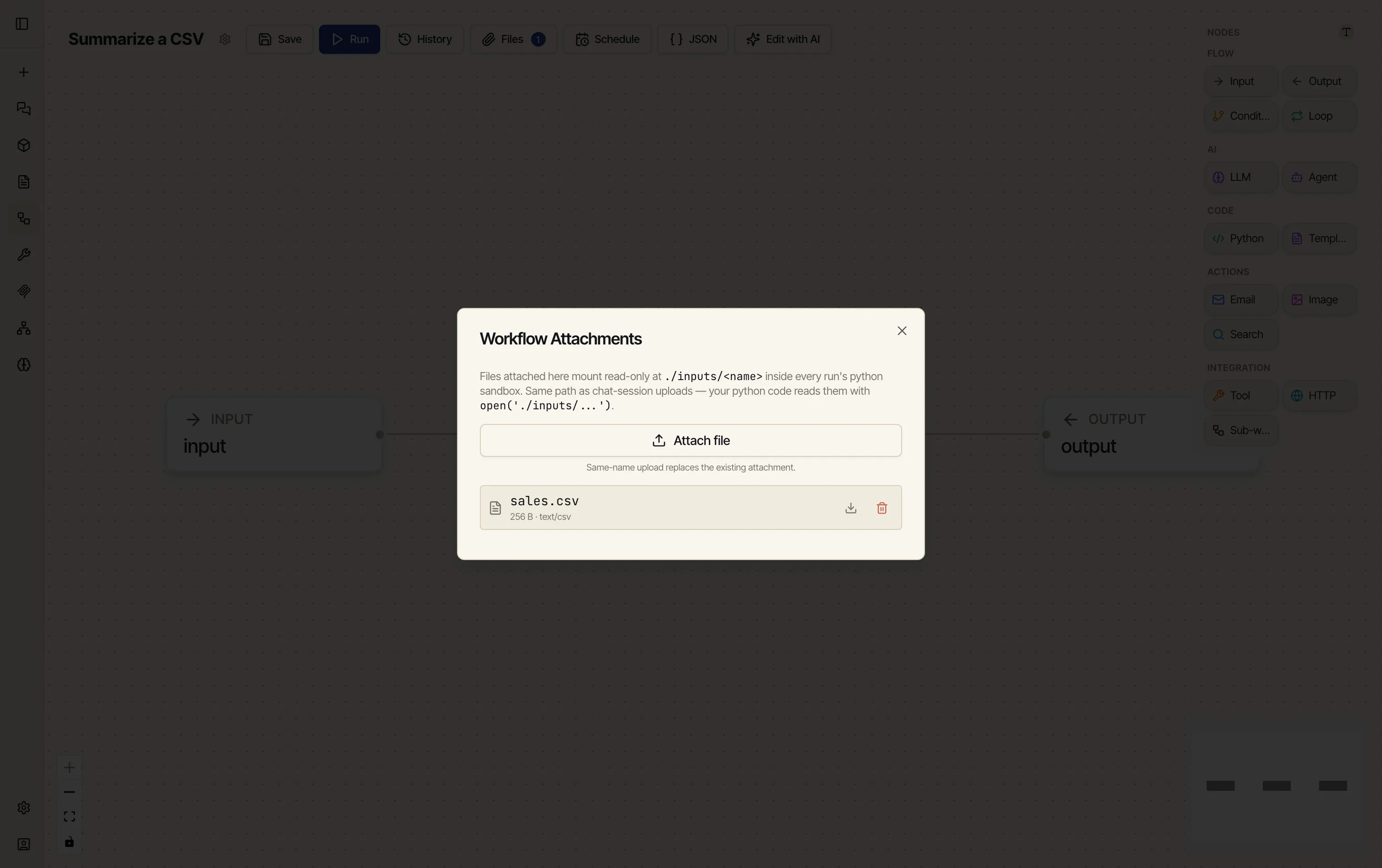Add an Output node from palette

[1319, 81]
